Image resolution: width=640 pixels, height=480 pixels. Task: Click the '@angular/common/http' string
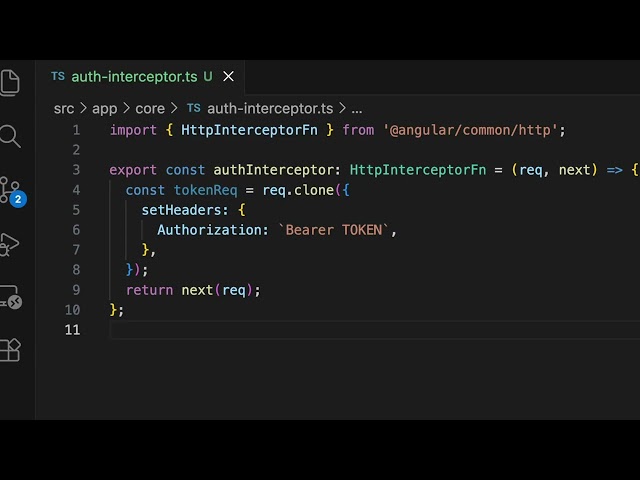click(x=470, y=130)
